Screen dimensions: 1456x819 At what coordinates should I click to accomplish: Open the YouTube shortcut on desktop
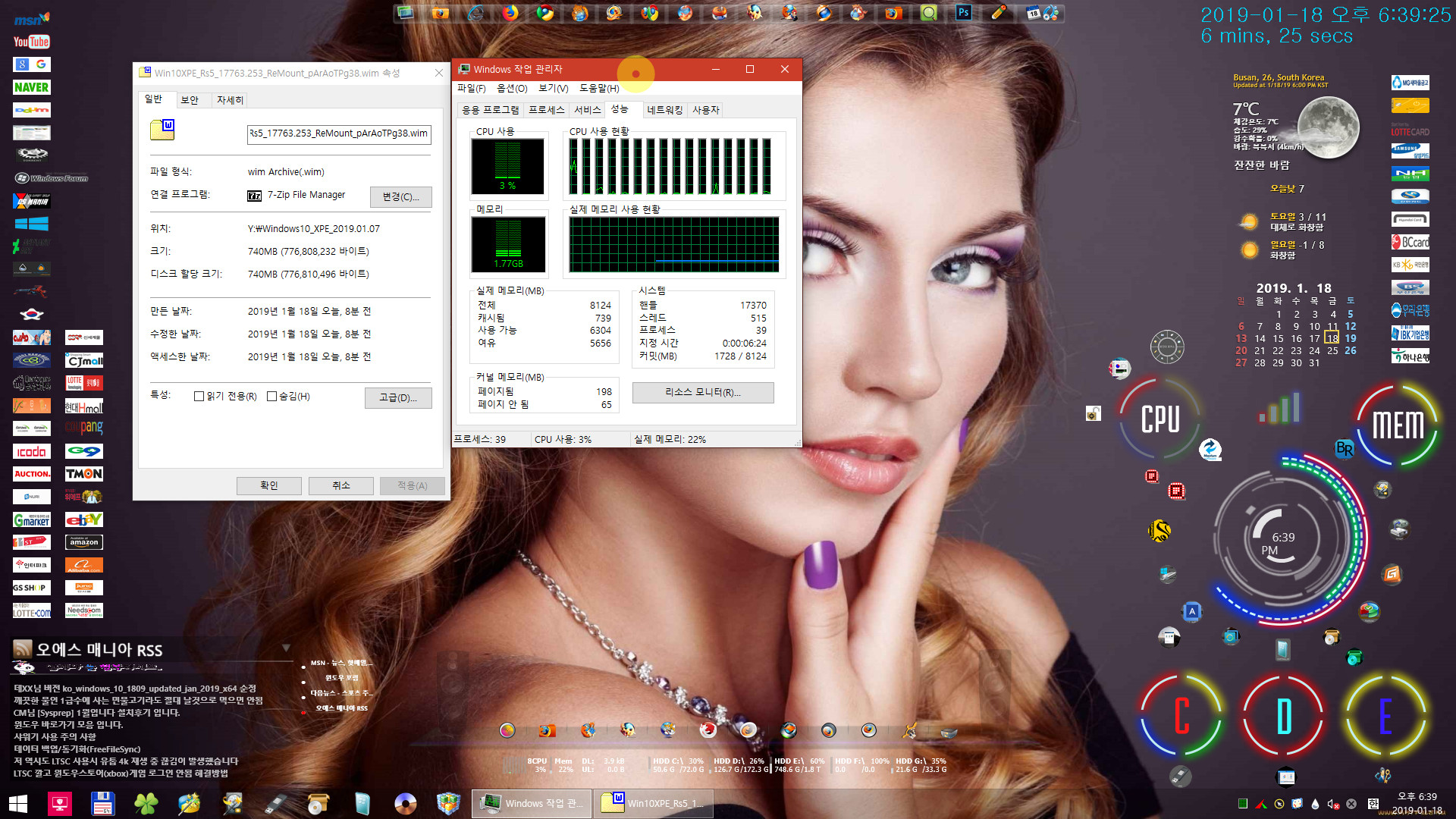coord(31,42)
